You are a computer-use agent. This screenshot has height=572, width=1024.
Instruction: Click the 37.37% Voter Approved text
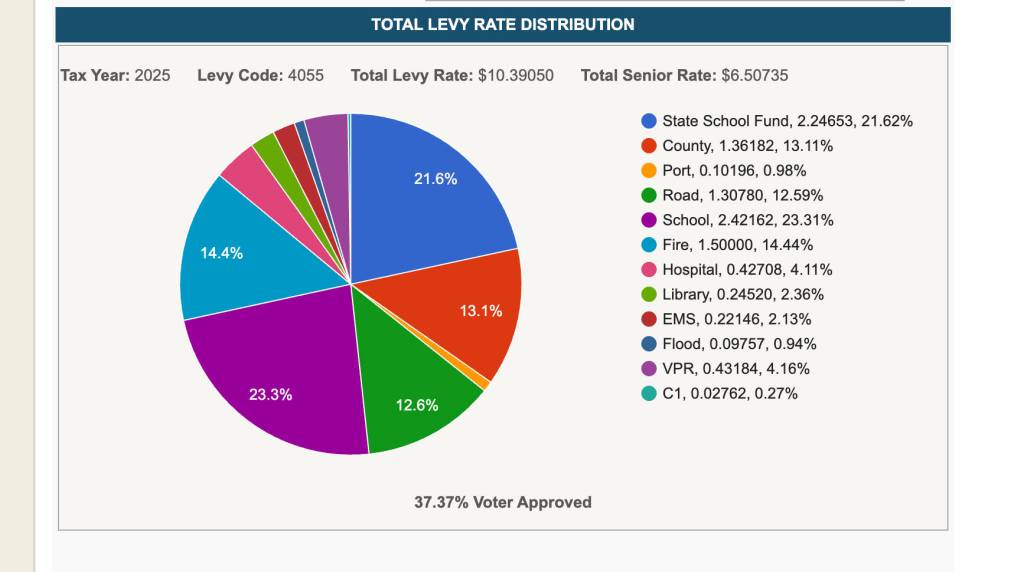coord(502,502)
